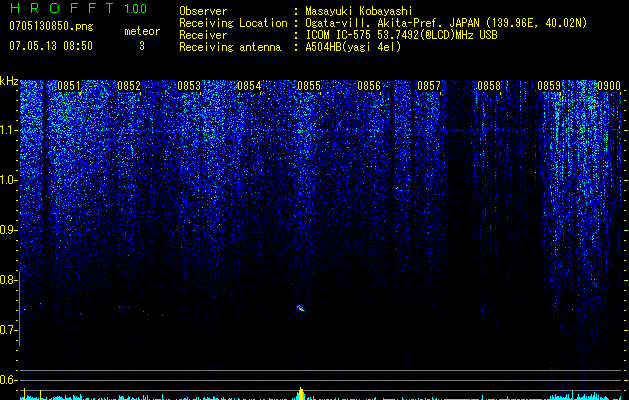Click the 0857 time marker
This screenshot has width=629, height=400.
[429, 86]
